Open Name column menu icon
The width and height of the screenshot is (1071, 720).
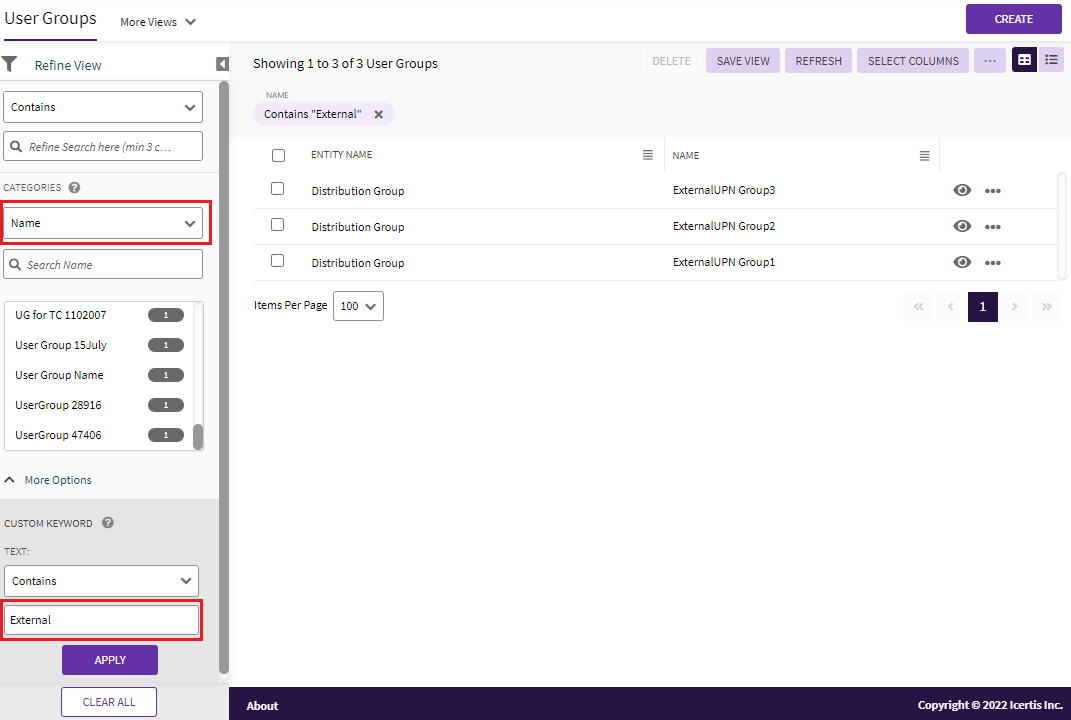point(925,156)
